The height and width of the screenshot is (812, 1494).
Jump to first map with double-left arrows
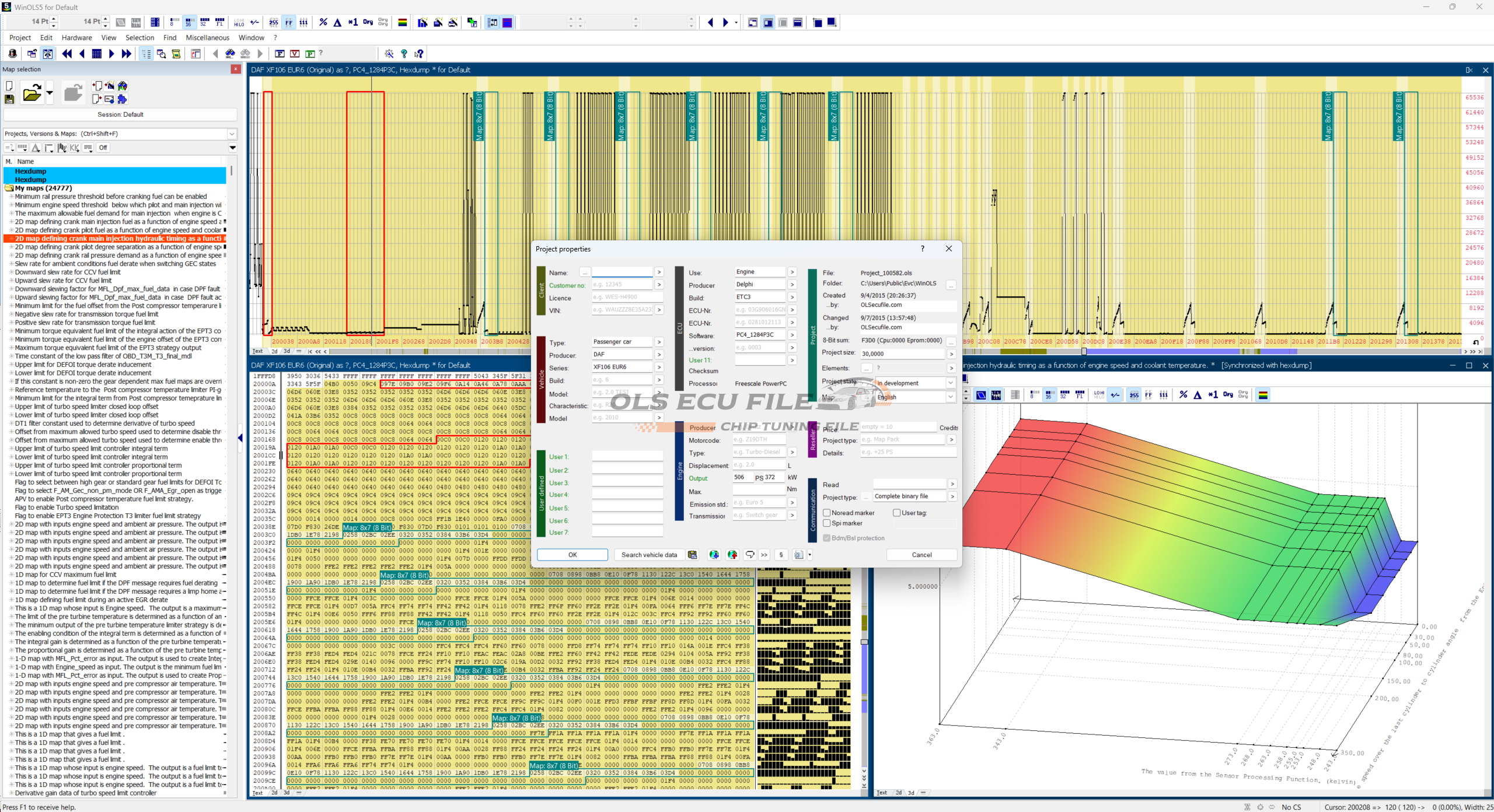coord(67,54)
